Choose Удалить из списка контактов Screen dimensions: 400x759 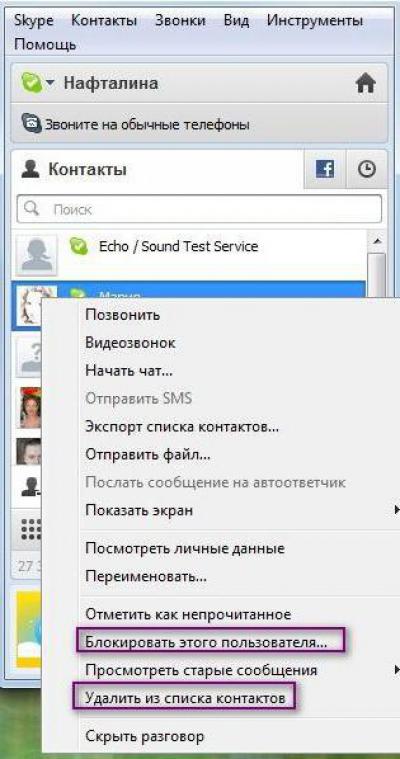pyautogui.click(x=185, y=698)
